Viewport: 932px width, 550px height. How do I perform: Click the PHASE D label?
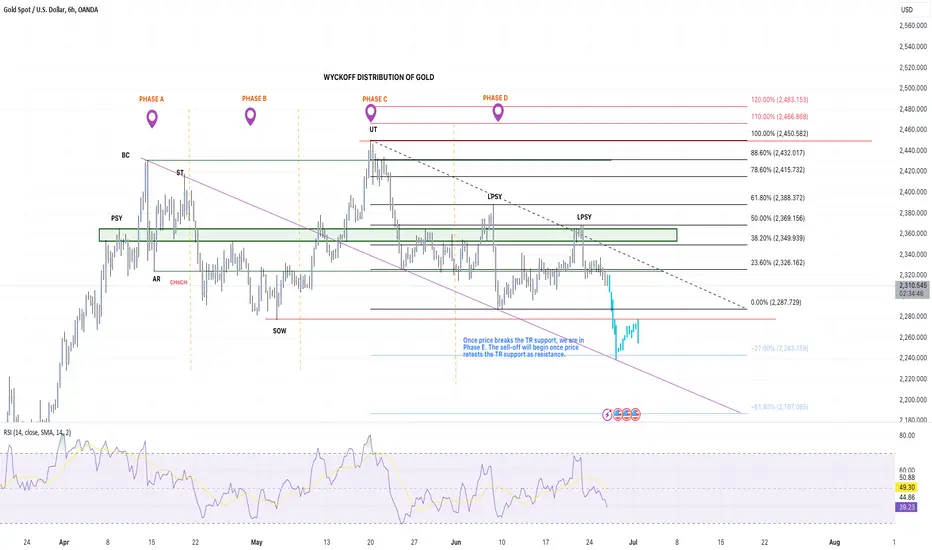pyautogui.click(x=495, y=98)
